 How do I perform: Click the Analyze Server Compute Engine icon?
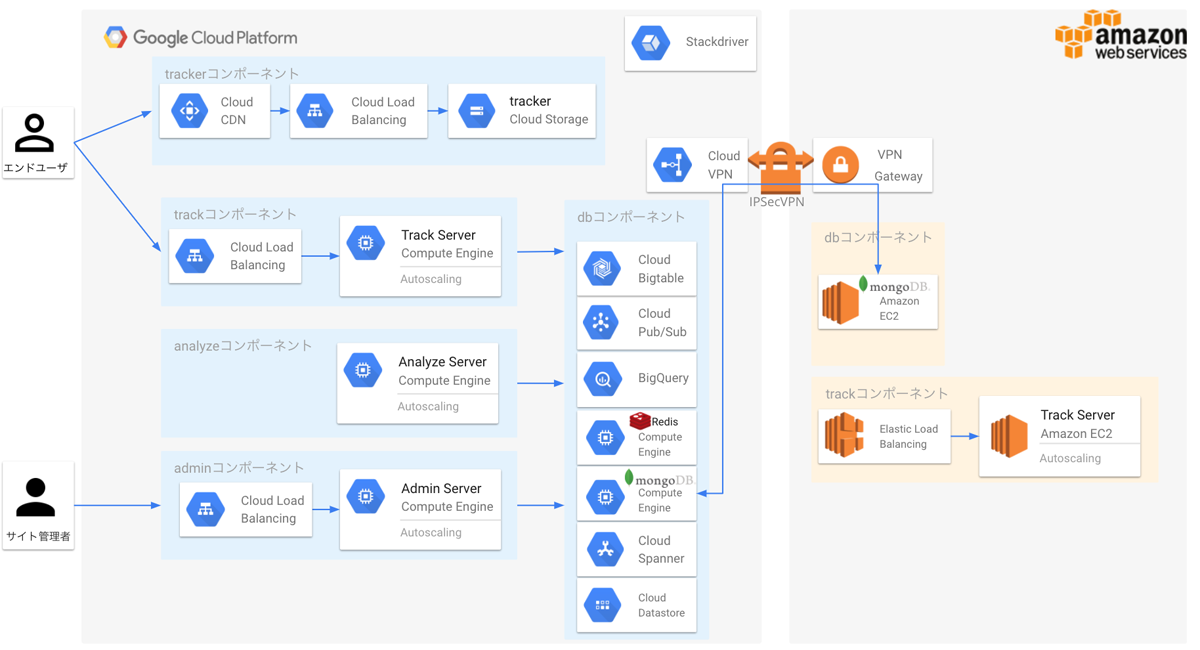[x=363, y=369]
